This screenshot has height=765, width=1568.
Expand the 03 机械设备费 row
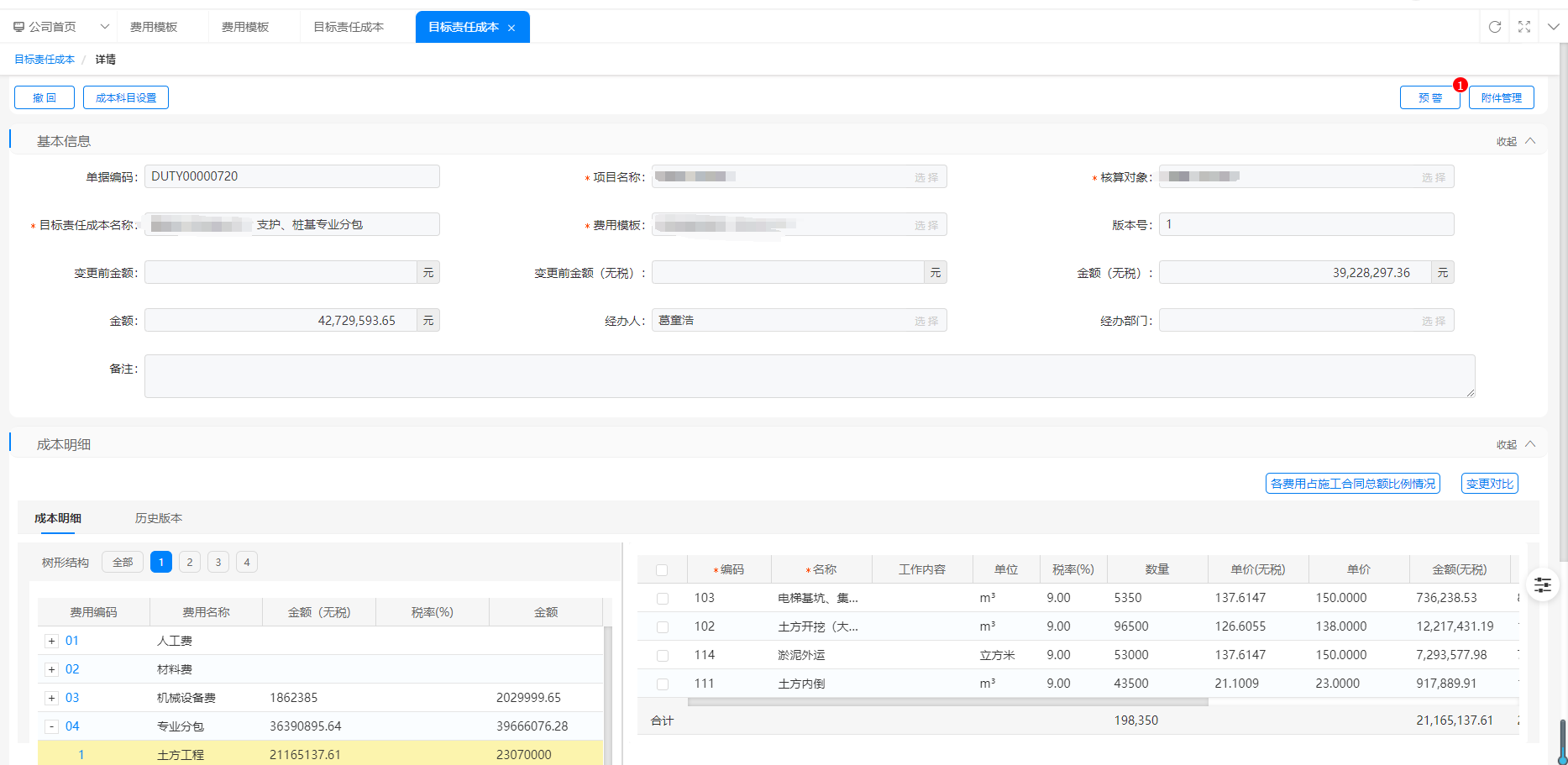51,698
